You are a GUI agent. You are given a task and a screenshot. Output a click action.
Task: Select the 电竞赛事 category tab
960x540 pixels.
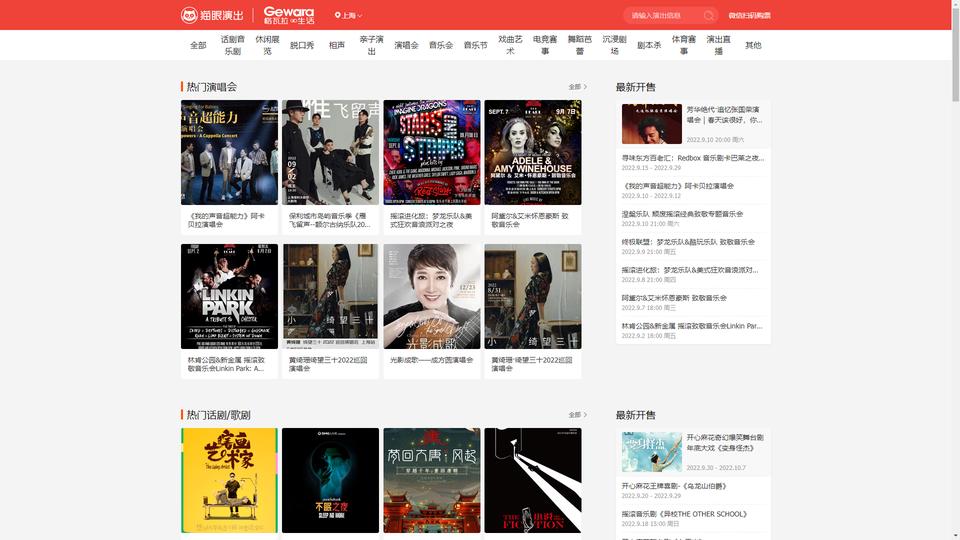tap(545, 45)
